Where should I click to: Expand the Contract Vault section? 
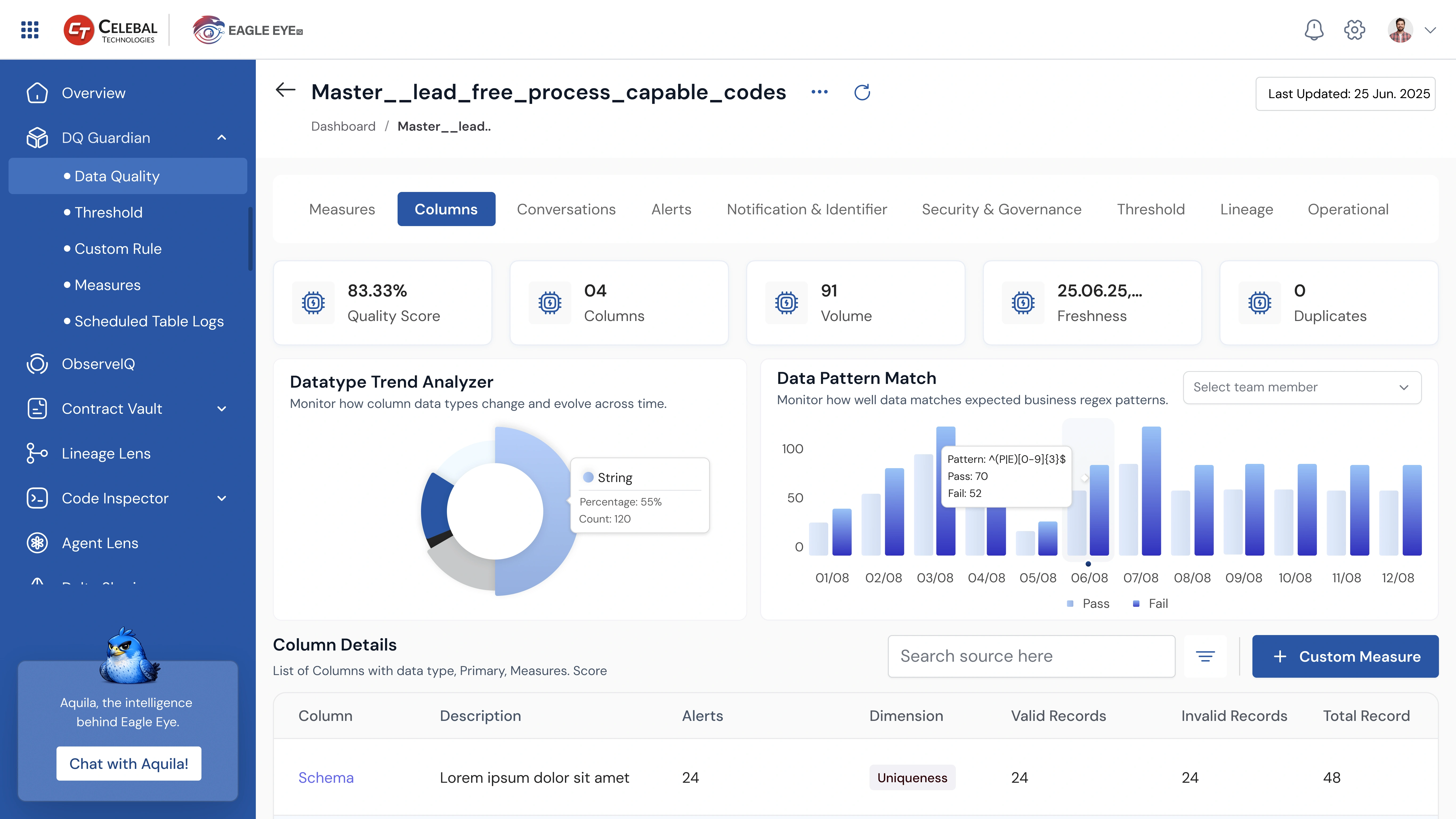[221, 408]
